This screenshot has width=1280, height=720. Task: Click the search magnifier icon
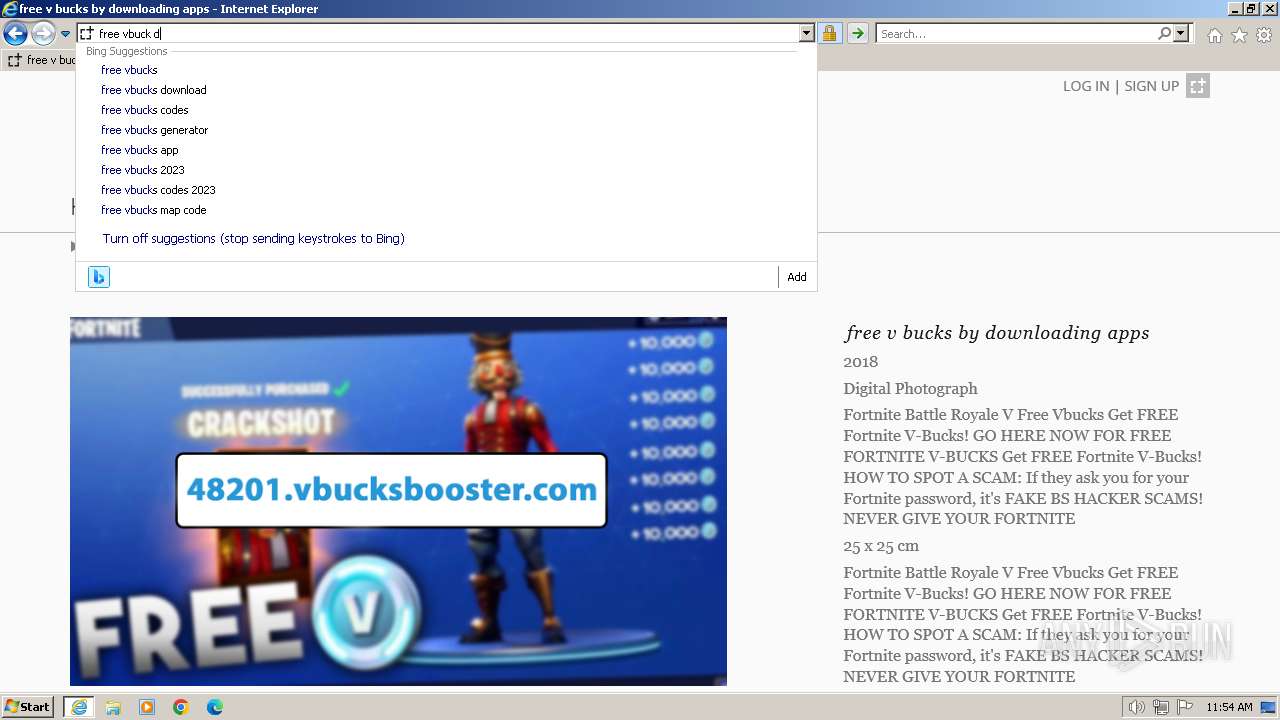pyautogui.click(x=1164, y=34)
